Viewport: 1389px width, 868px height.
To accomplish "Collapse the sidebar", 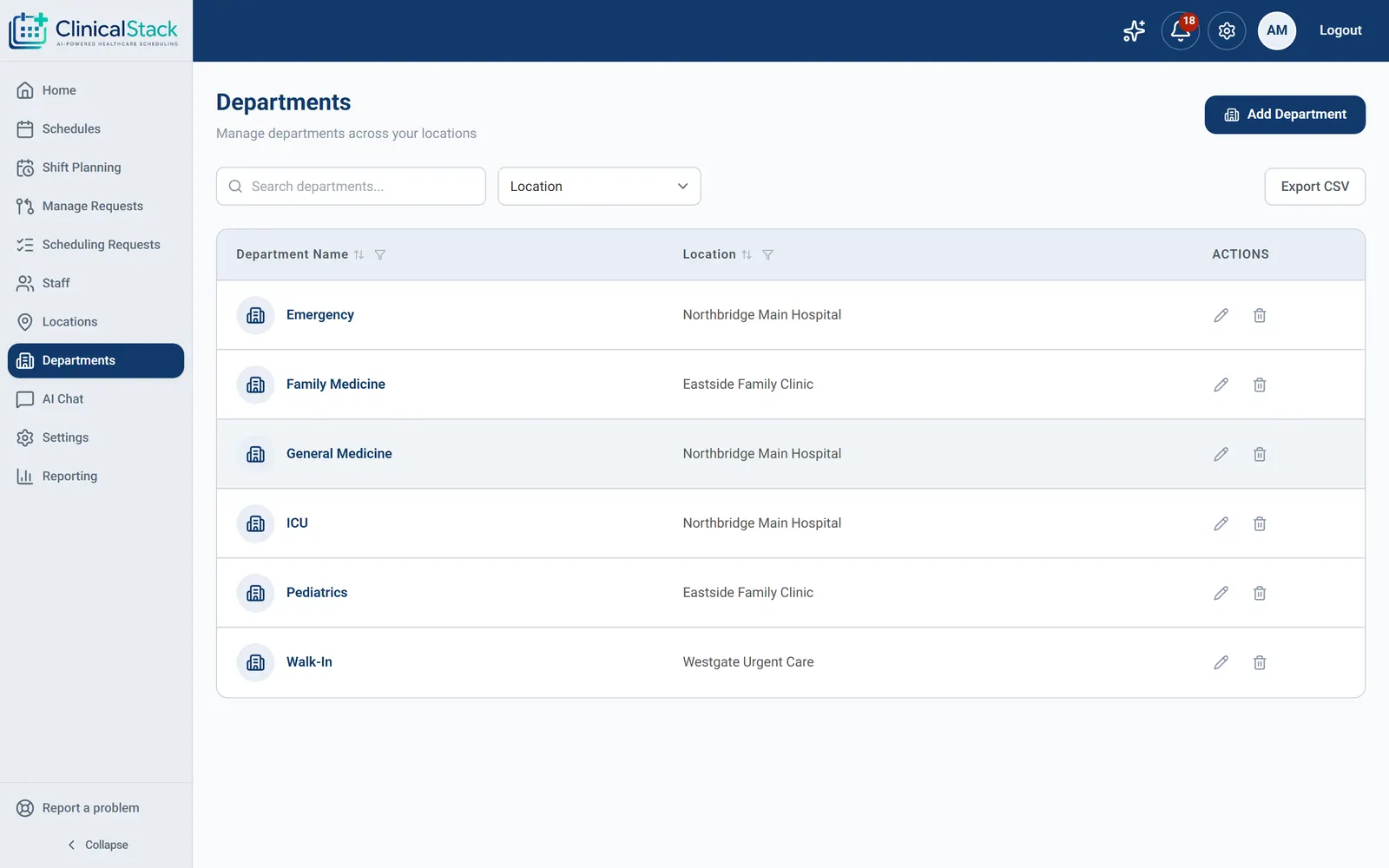I will point(97,845).
